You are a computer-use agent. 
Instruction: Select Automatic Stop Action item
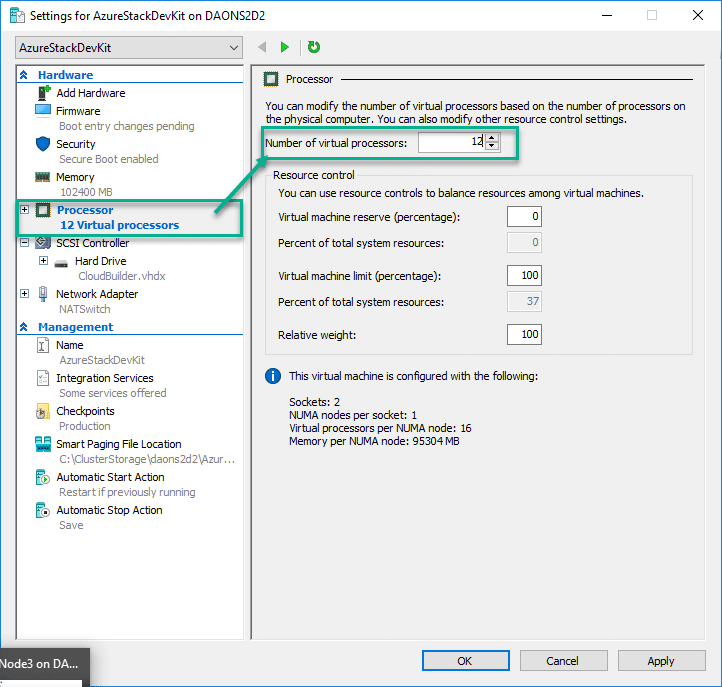(109, 510)
